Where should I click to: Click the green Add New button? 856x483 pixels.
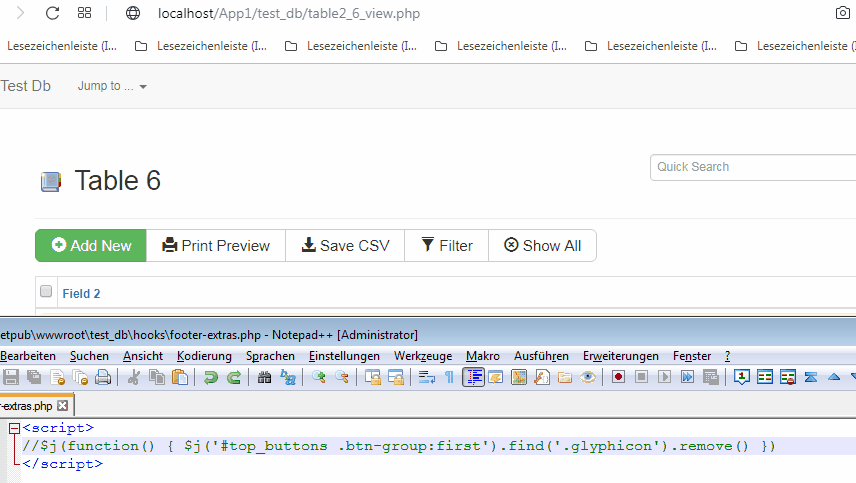coord(91,246)
